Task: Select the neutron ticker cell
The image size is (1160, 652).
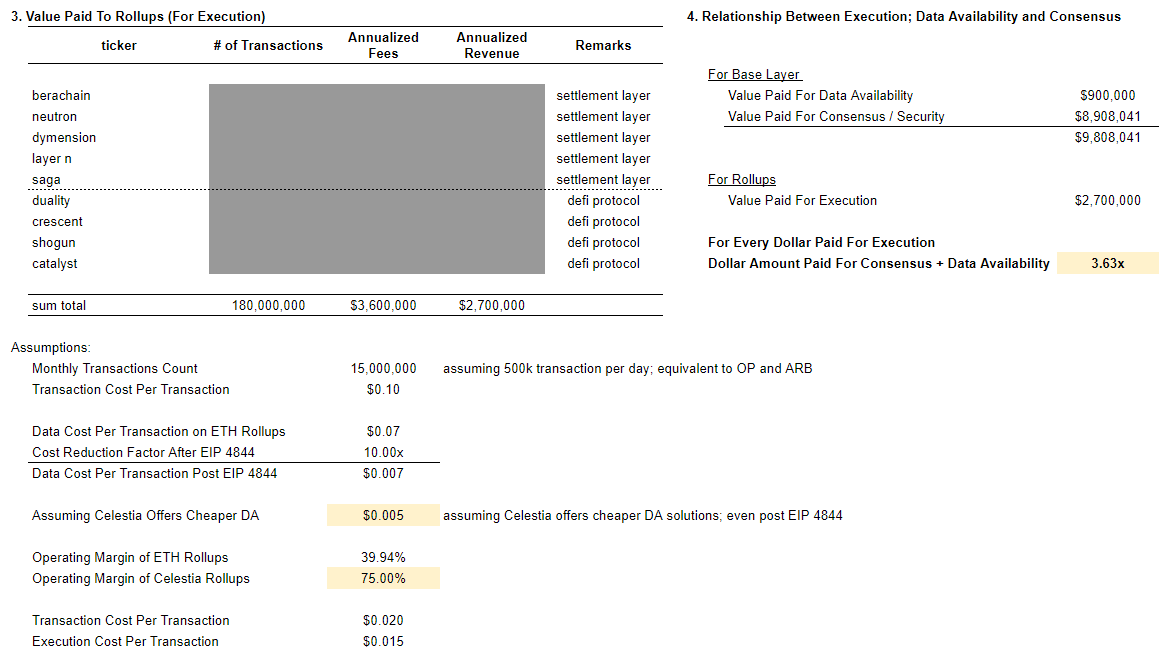Action: click(x=54, y=116)
